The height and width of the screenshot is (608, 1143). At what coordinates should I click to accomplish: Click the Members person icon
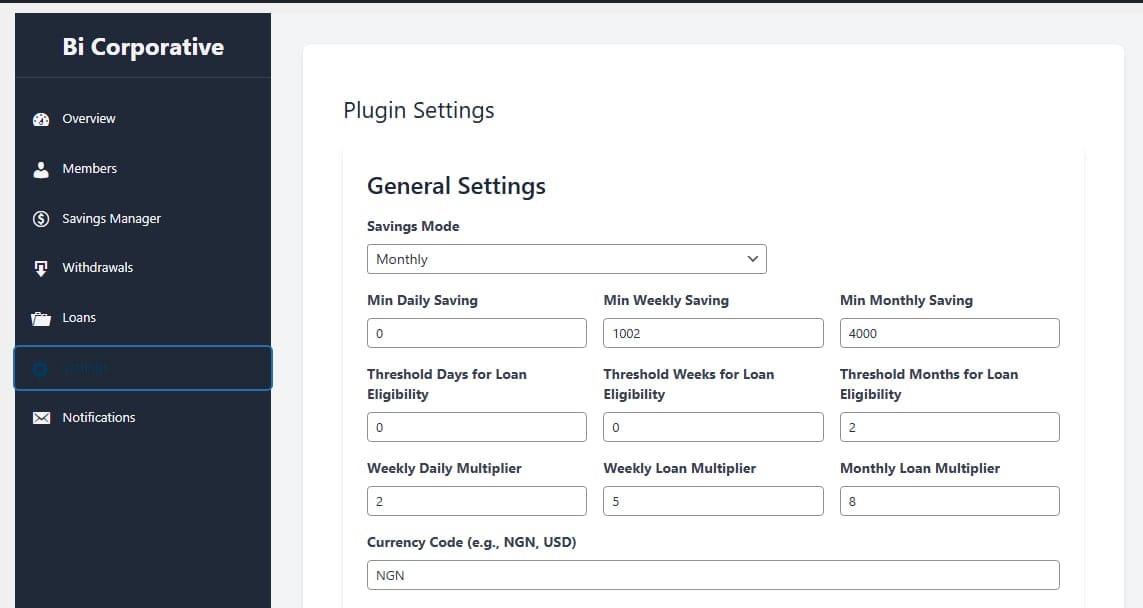(41, 169)
